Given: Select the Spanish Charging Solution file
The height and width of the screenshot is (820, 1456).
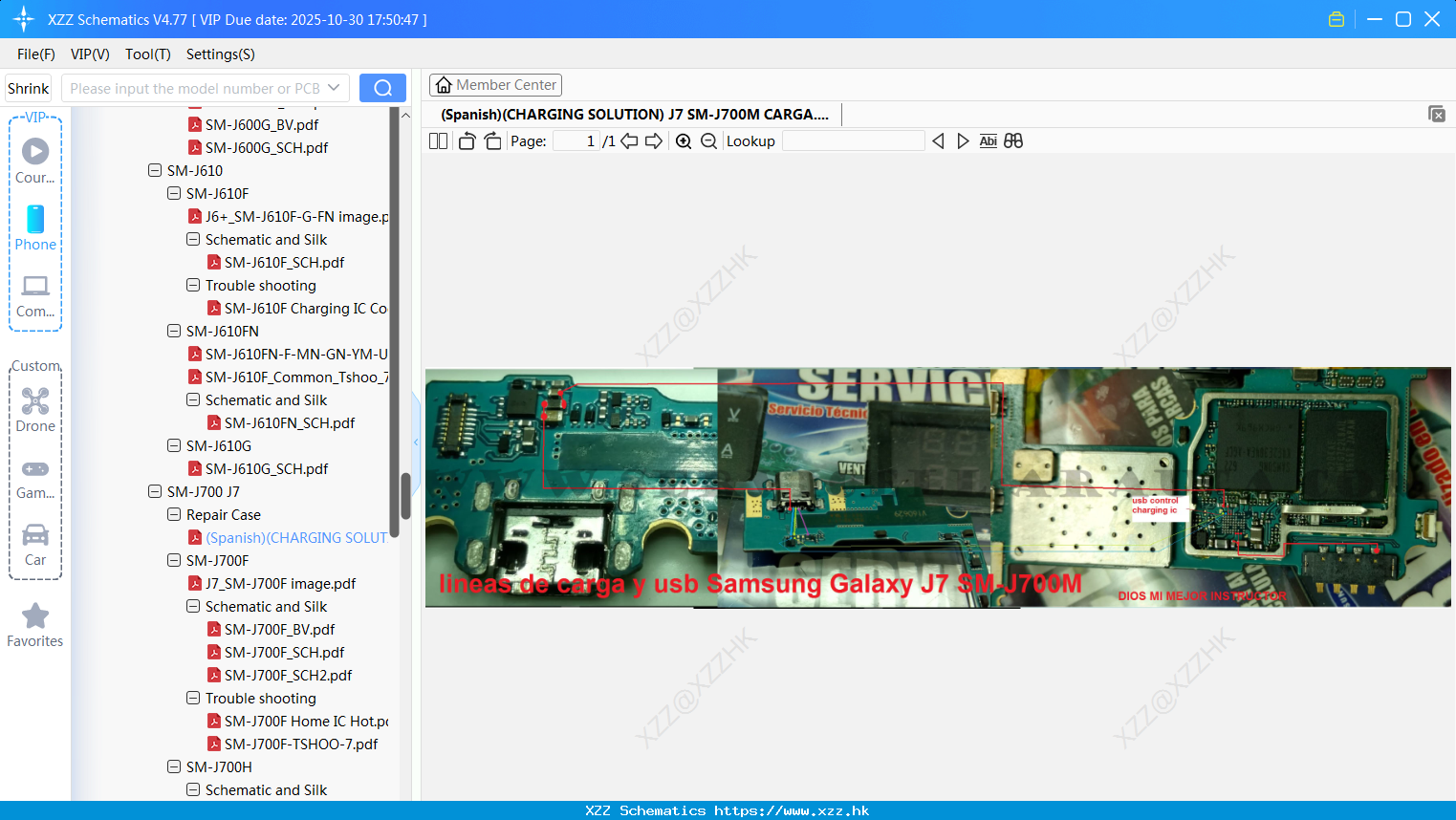Looking at the screenshot, I should [x=288, y=537].
